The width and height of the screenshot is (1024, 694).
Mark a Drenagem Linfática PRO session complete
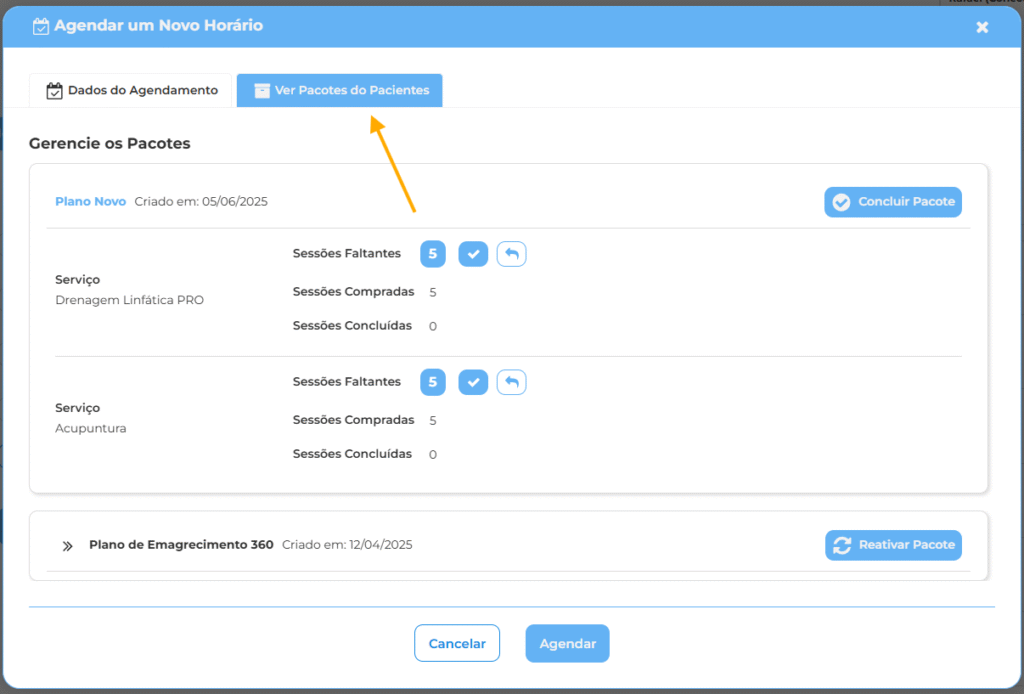[x=473, y=254]
